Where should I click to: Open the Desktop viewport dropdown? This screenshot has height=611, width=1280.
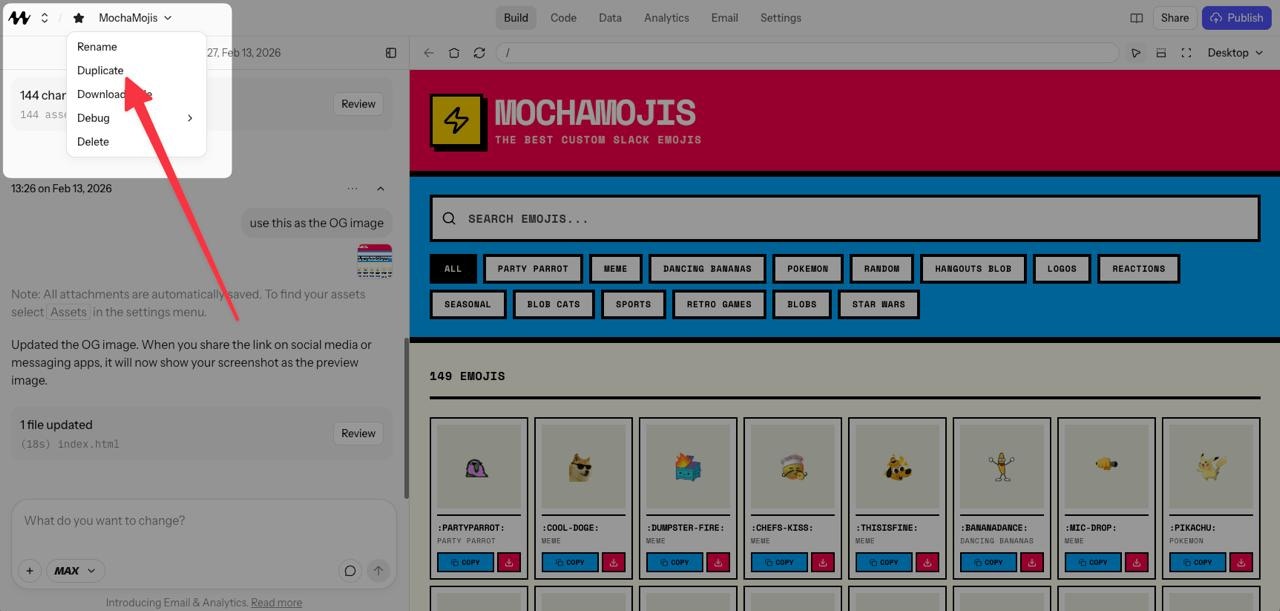click(1234, 52)
